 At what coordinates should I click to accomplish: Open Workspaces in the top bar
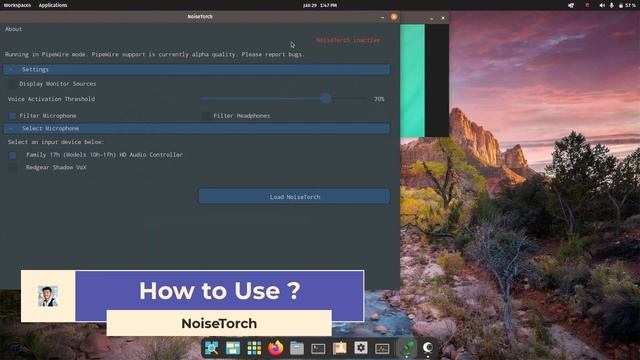pyautogui.click(x=17, y=5)
